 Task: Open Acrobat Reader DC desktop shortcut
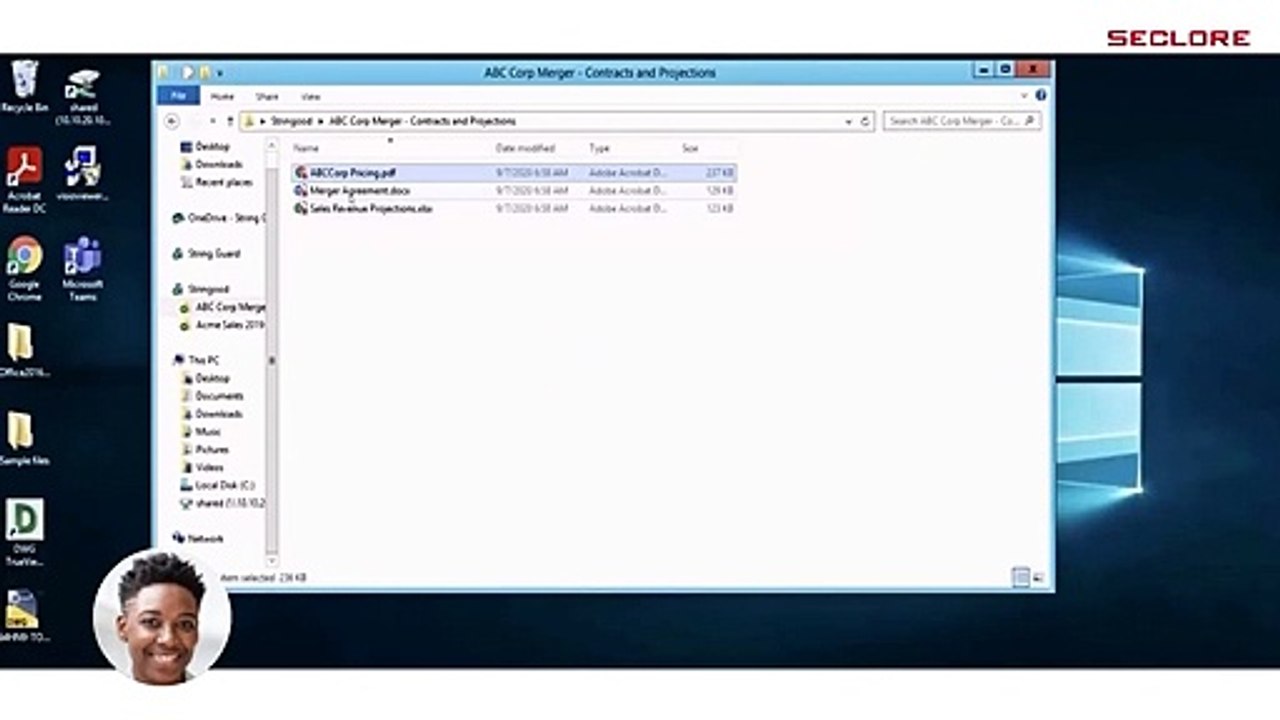(x=24, y=180)
